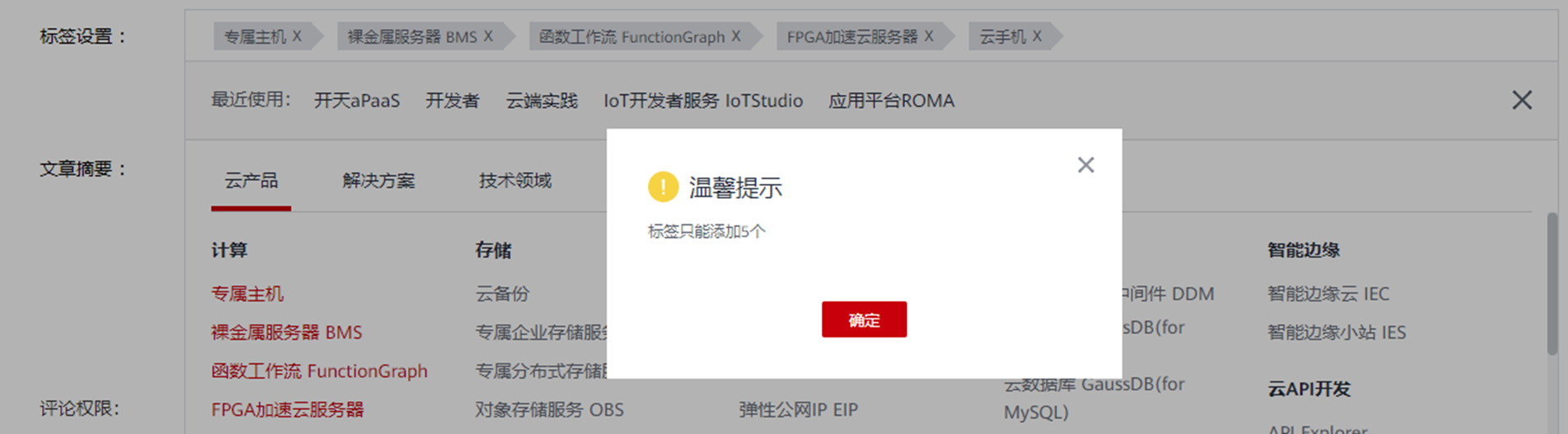
Task: Delete the 函数工作流 FunctionGraph tag
Action: click(x=736, y=36)
